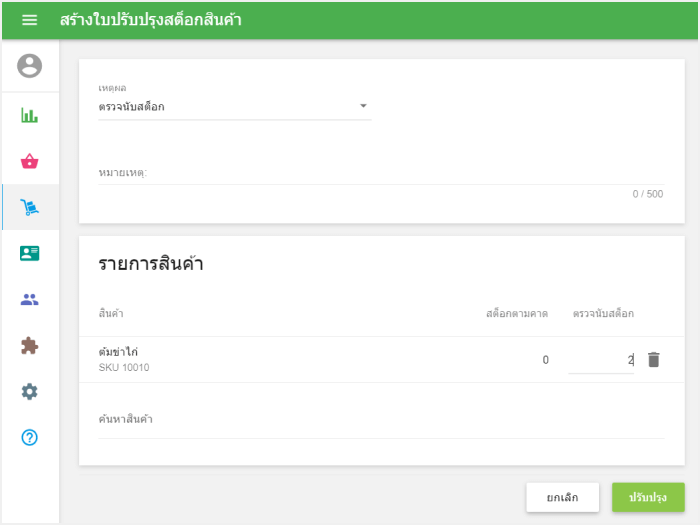Screen dimensions: 700x525
Task: Click the 0 / 500 character counter
Action: (x=648, y=194)
